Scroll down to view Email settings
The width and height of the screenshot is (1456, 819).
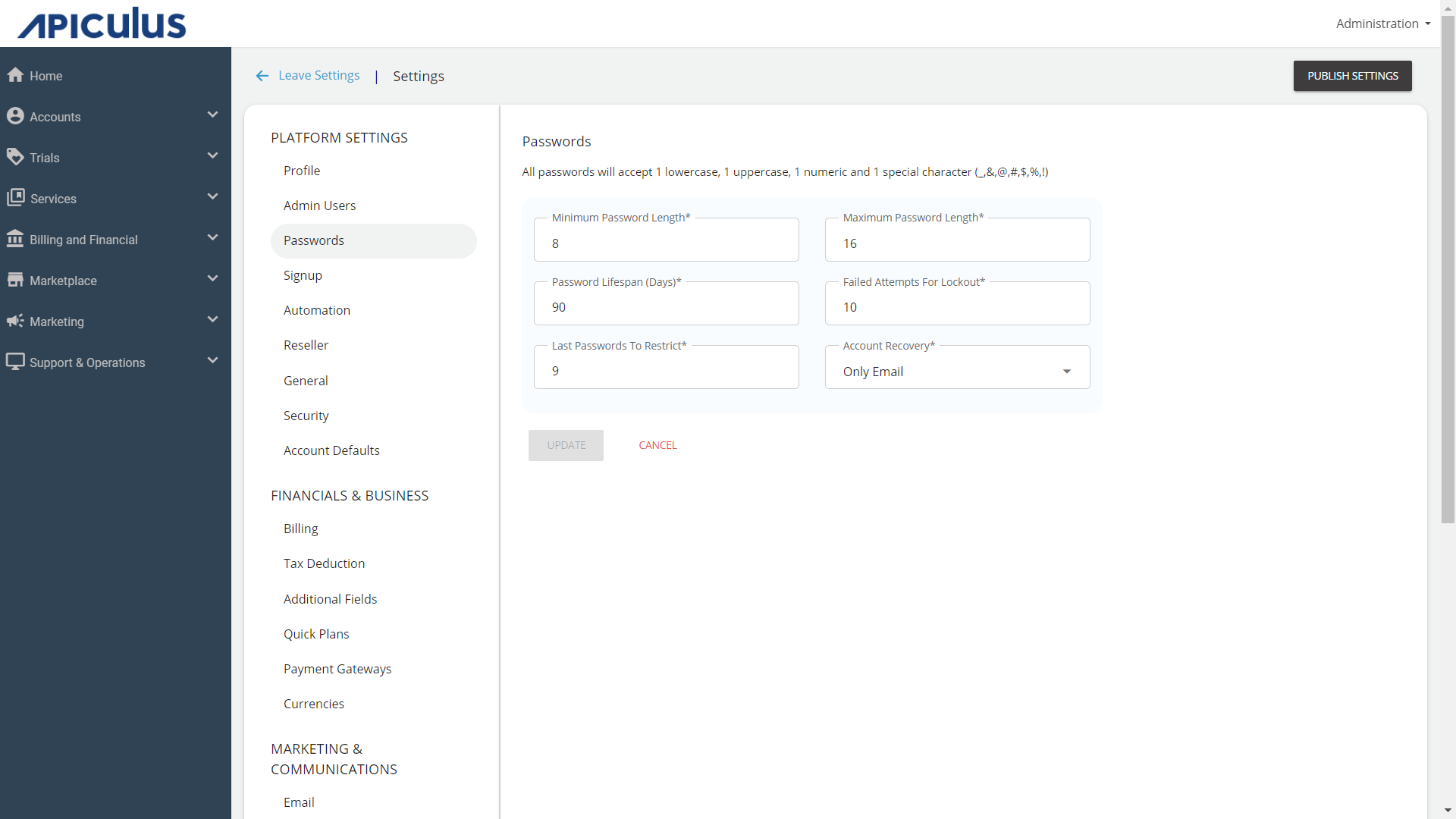click(298, 802)
